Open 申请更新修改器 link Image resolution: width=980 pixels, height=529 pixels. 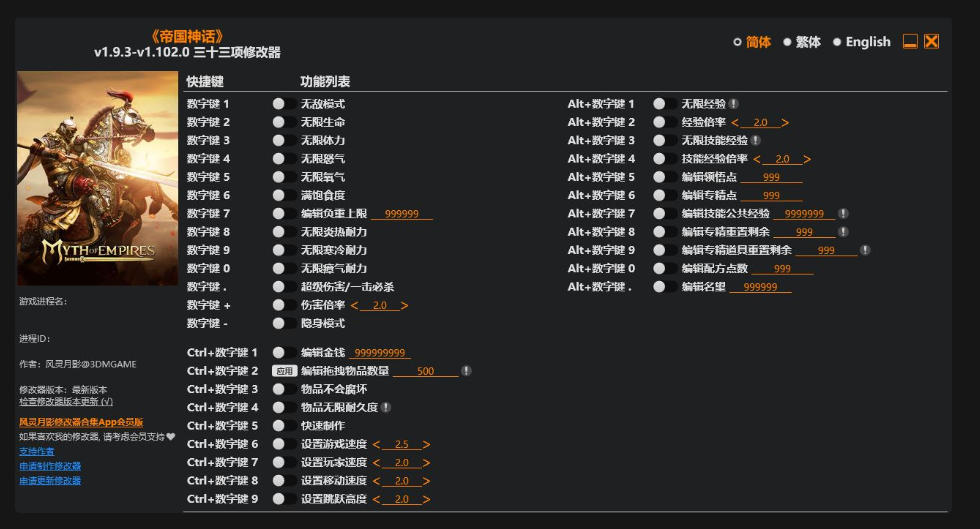pos(50,481)
